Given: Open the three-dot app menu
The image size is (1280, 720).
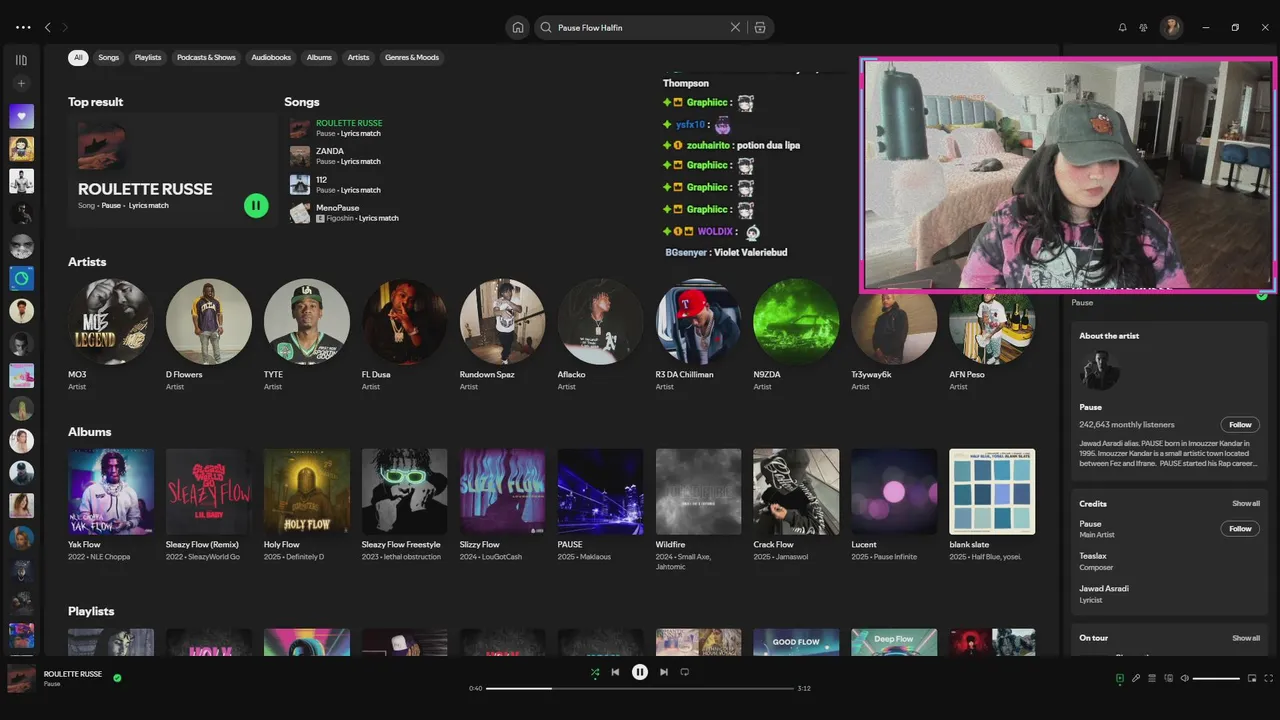Looking at the screenshot, I should (x=23, y=28).
